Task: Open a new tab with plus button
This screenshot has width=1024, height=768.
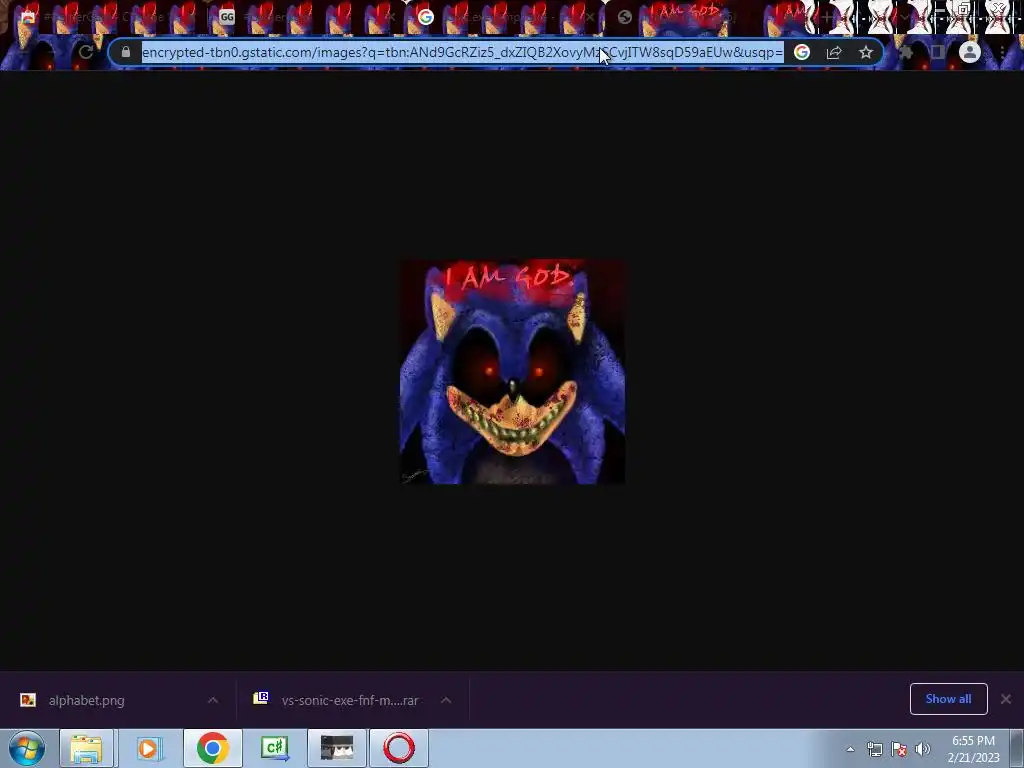Action: (x=827, y=18)
